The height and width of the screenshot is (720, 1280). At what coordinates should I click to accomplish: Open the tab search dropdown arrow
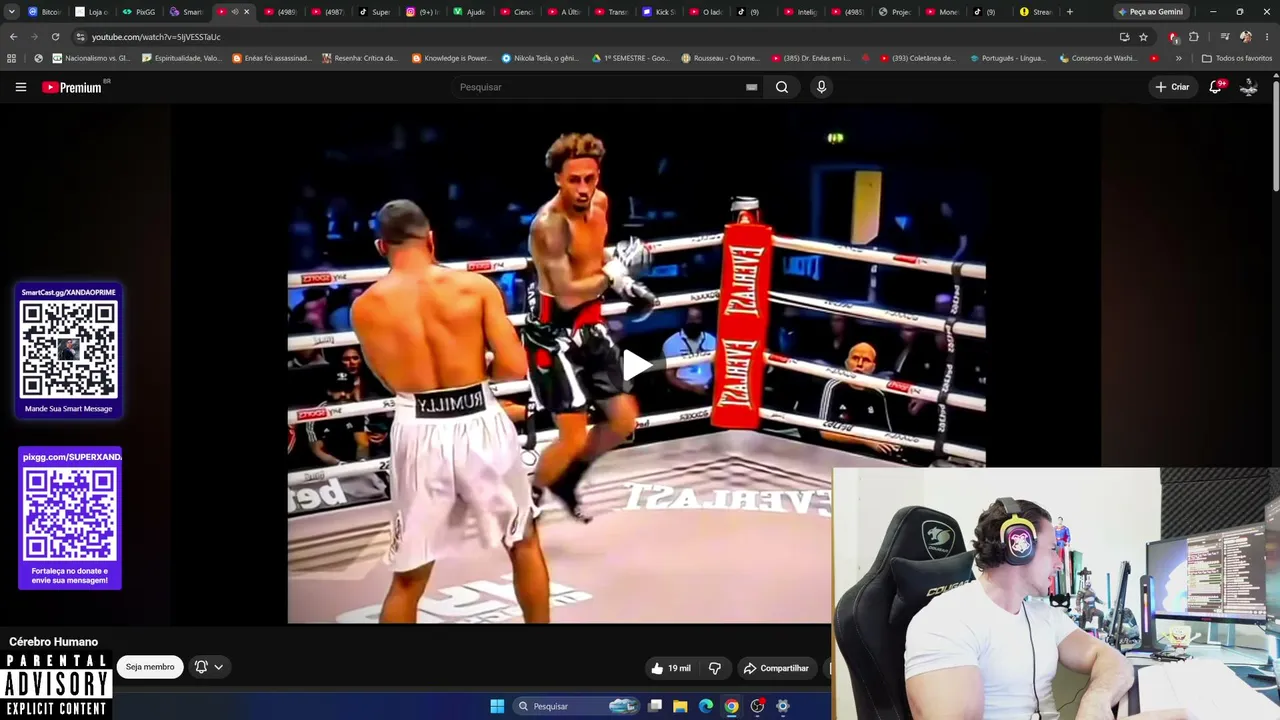pyautogui.click(x=12, y=12)
